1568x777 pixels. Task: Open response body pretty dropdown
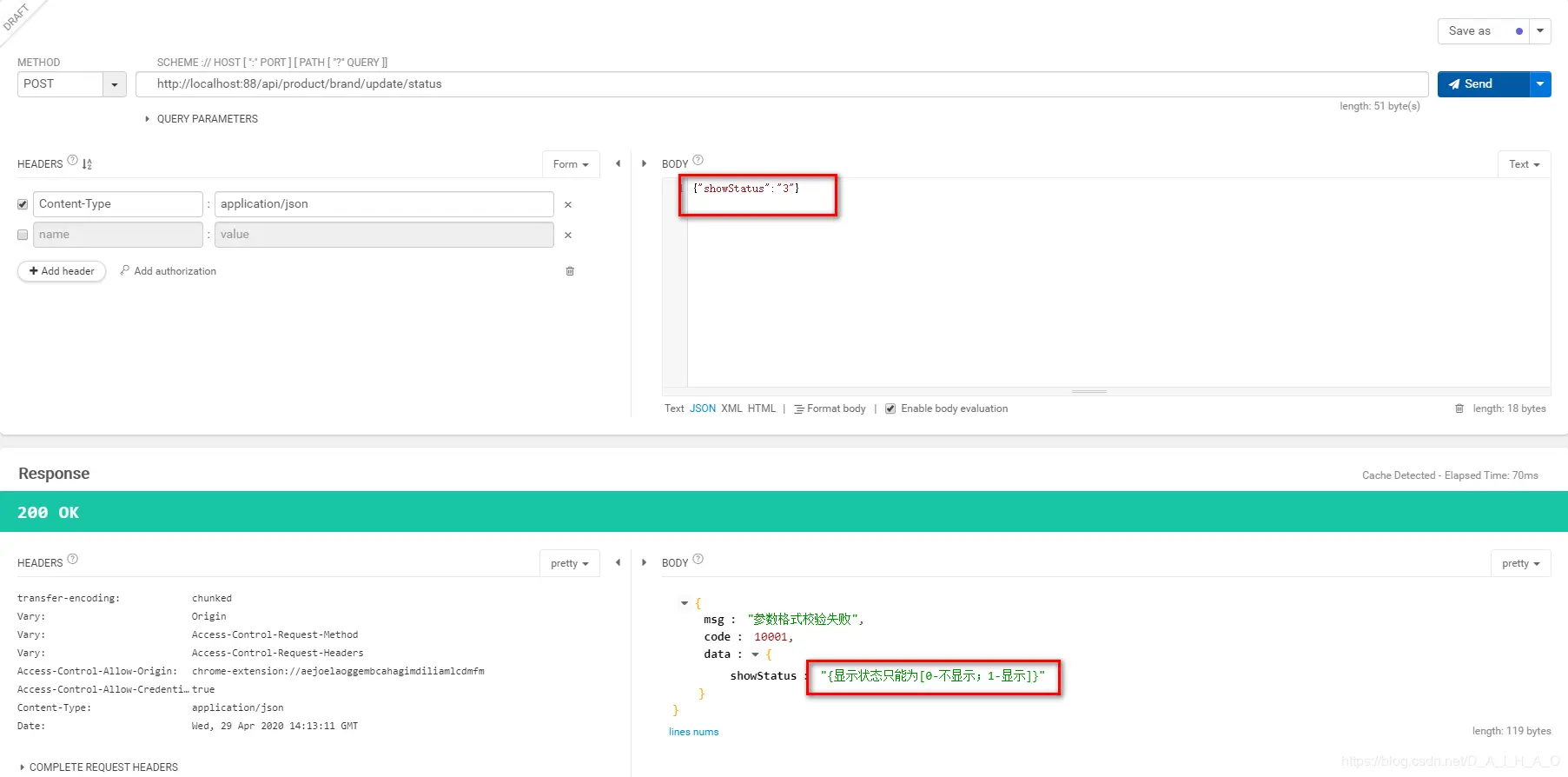[1521, 563]
